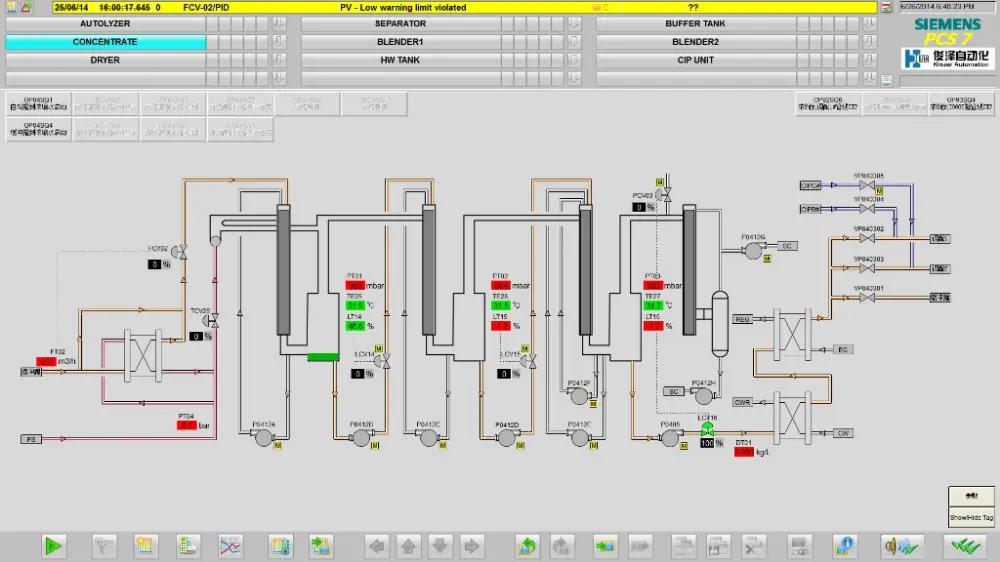Click the green play arrow in bottom toolbar
The width and height of the screenshot is (1000, 562).
(54, 546)
